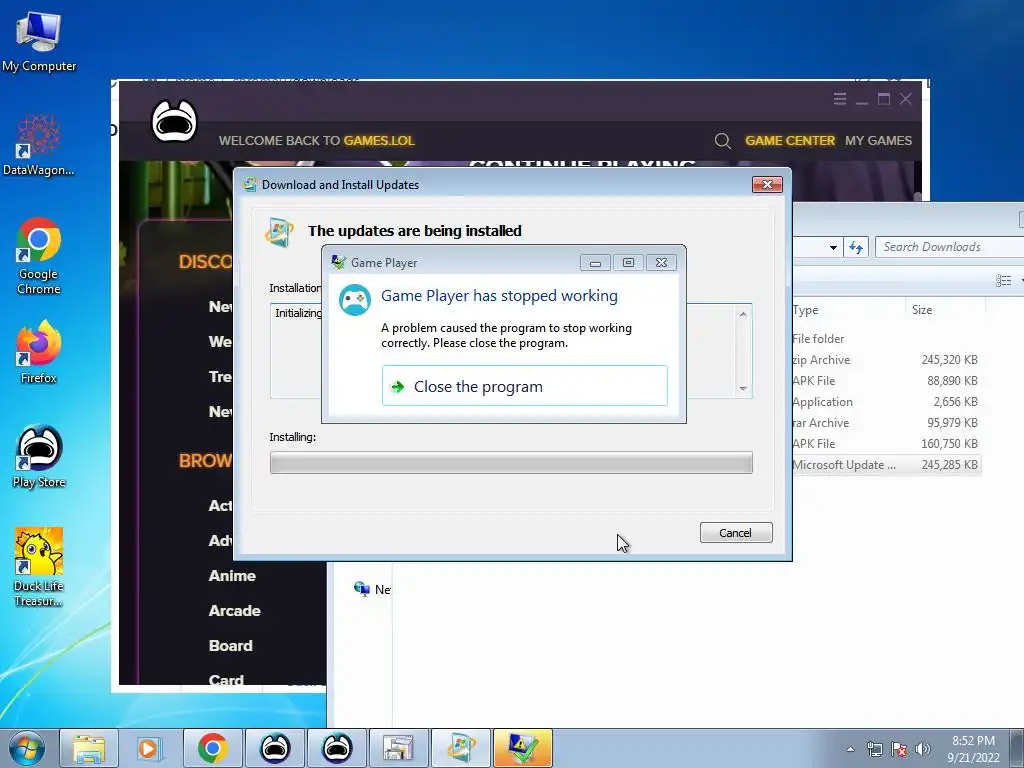1024x768 pixels.
Task: Open Windows Media Player from taskbar
Action: click(148, 748)
